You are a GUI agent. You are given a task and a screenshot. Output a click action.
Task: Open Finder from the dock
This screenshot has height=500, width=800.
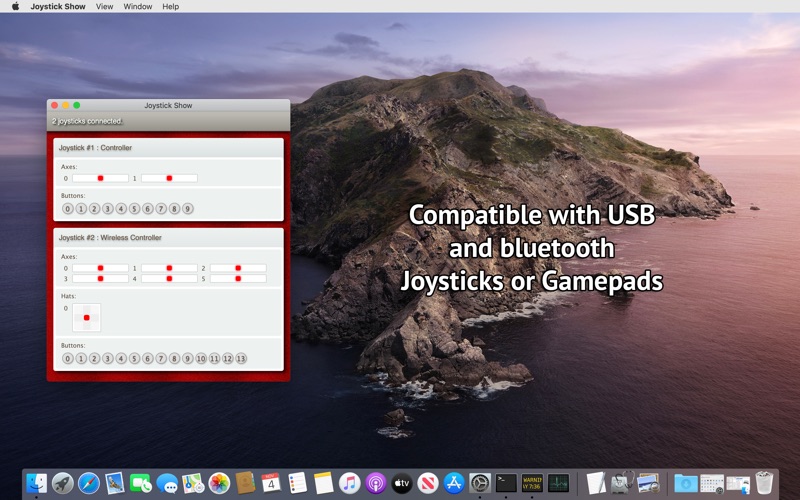[36, 483]
